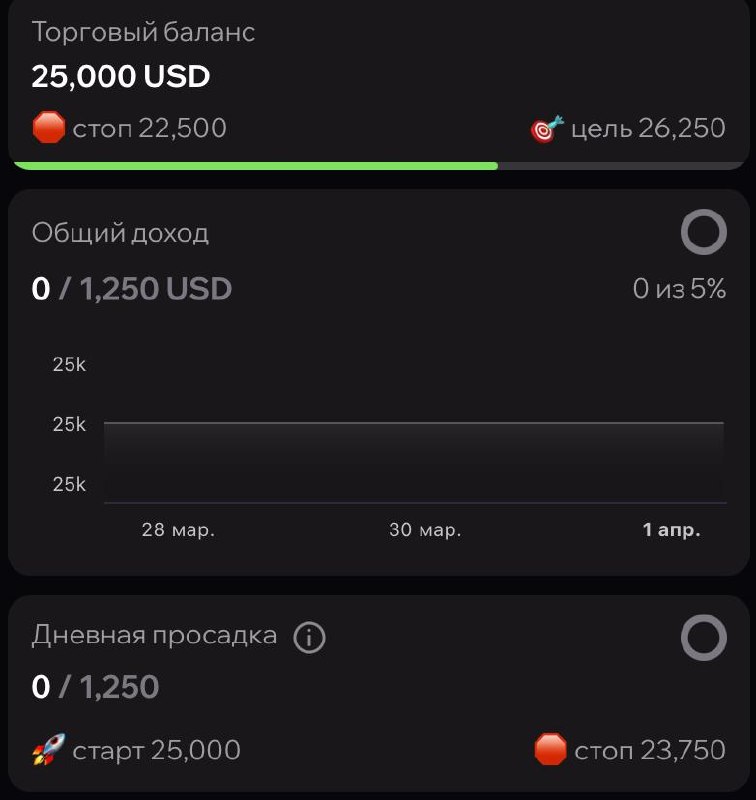Tap the цель 26,250 target label
The height and width of the screenshot is (800, 756).
[648, 129]
